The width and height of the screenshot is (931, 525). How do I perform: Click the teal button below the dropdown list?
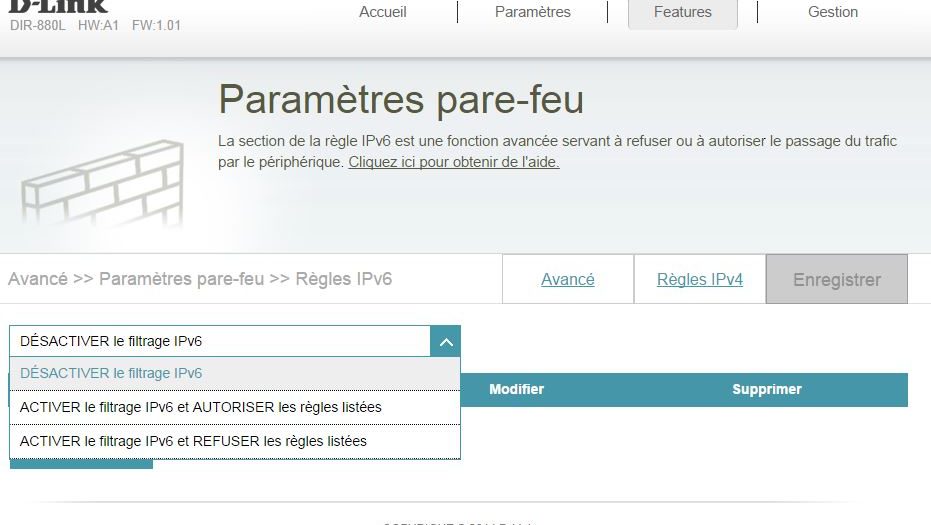(81, 464)
